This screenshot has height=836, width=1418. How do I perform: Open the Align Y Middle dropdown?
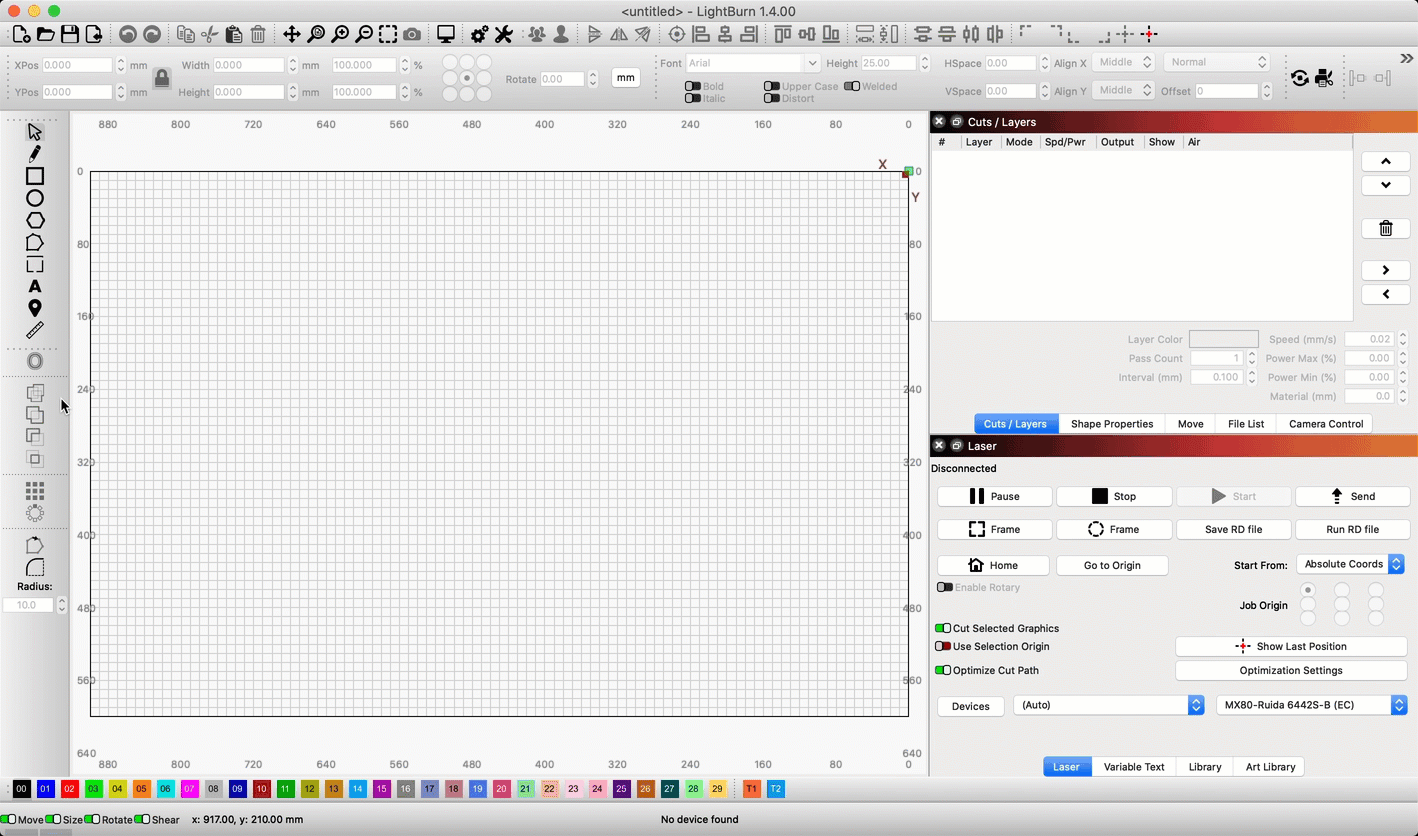pyautogui.click(x=1122, y=90)
